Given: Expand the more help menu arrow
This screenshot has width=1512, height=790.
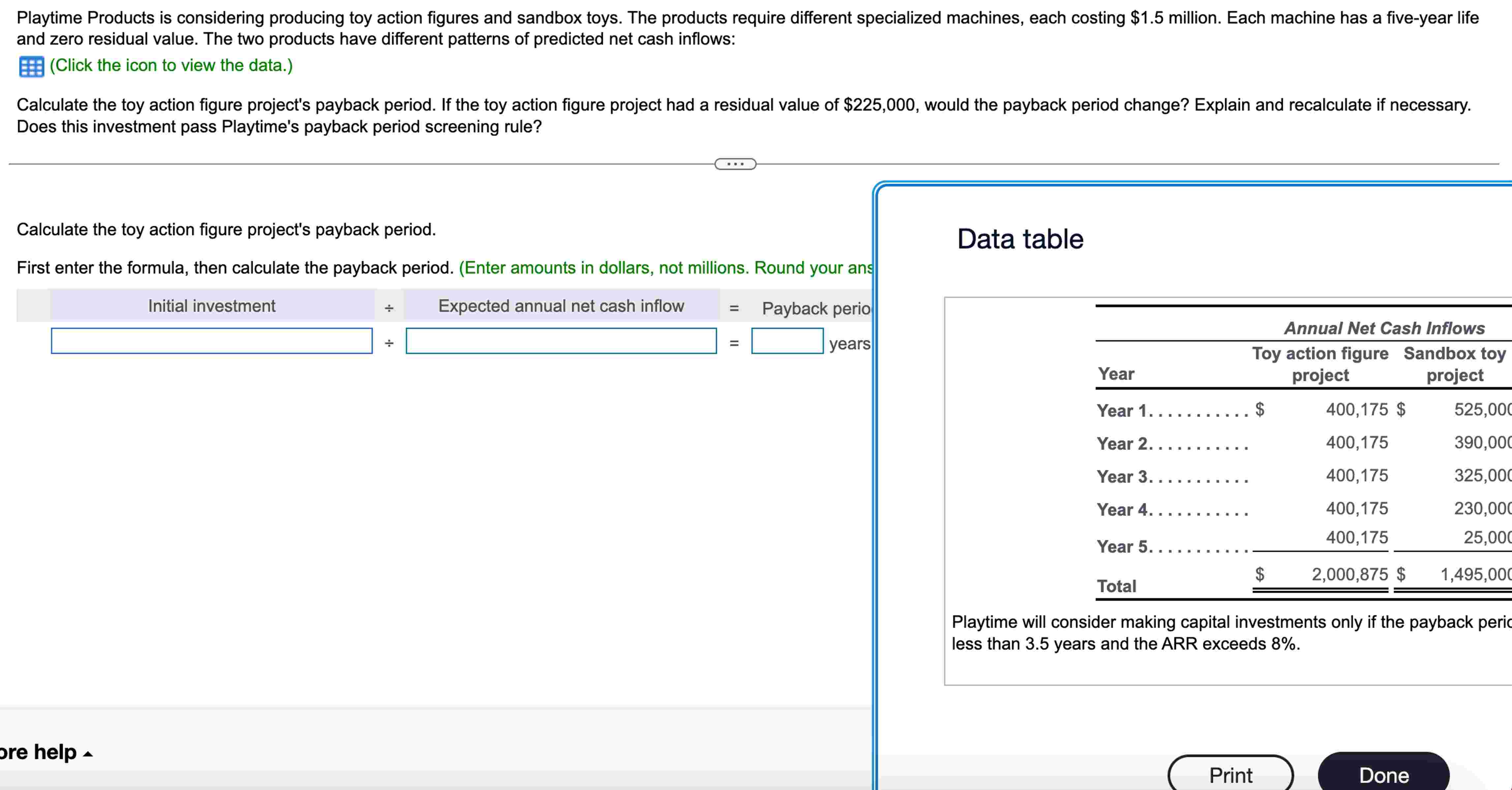Looking at the screenshot, I should click(x=87, y=754).
